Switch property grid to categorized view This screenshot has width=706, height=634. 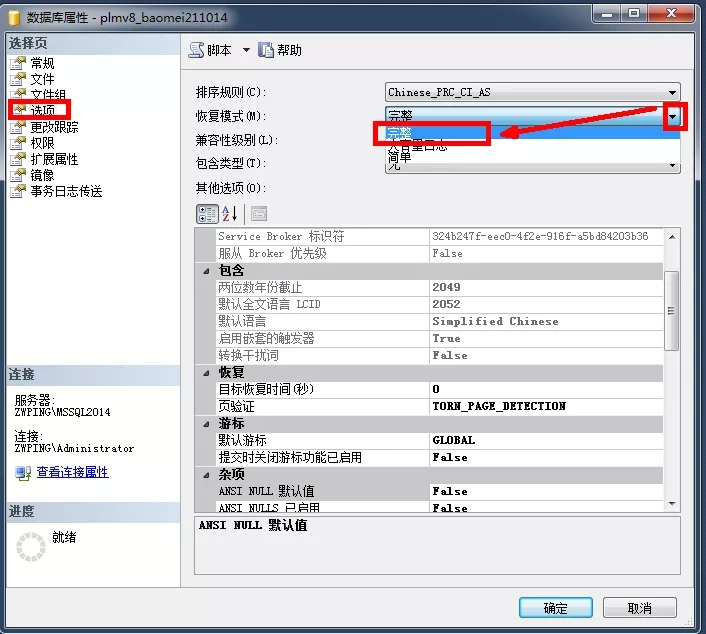(x=207, y=213)
